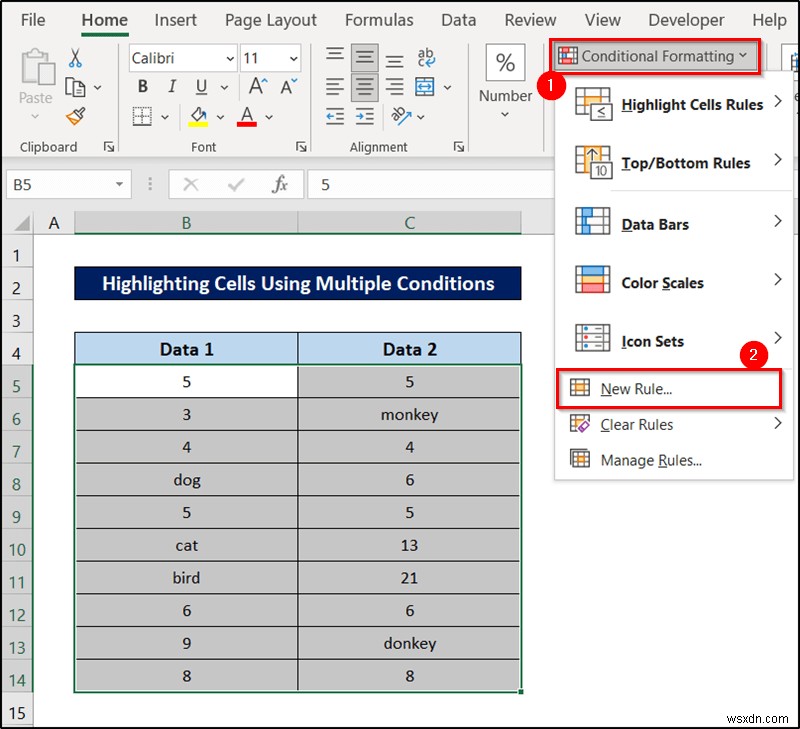This screenshot has height=729, width=800.
Task: Open the font color dropdown arrow
Action: coord(268,118)
